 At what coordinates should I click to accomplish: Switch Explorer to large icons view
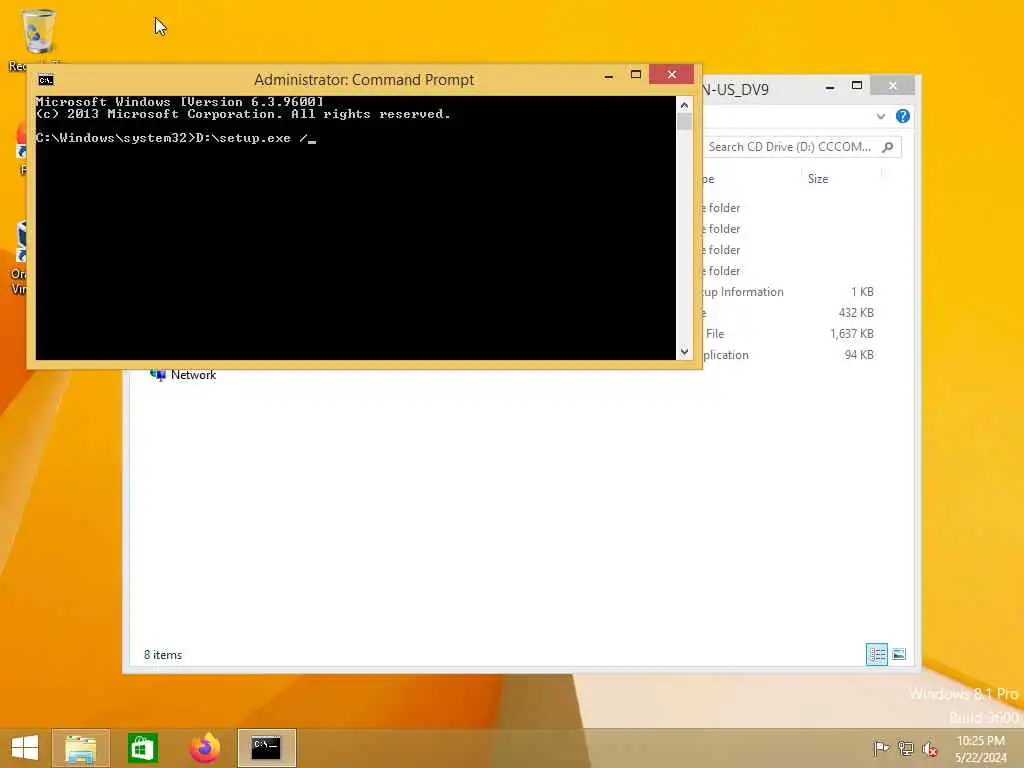pyautogui.click(x=899, y=654)
